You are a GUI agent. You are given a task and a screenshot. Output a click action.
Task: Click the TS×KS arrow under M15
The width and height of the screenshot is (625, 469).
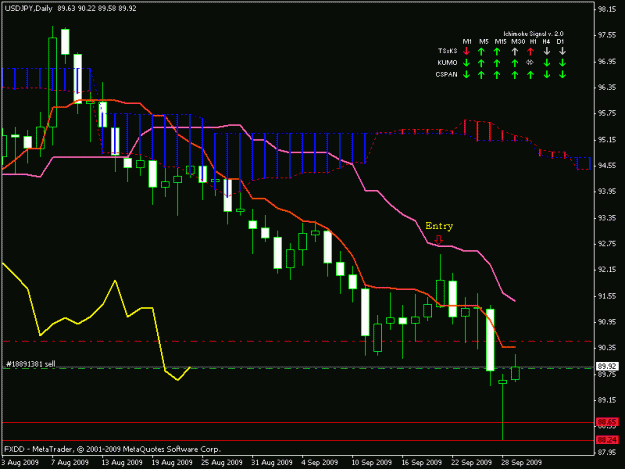(497, 51)
